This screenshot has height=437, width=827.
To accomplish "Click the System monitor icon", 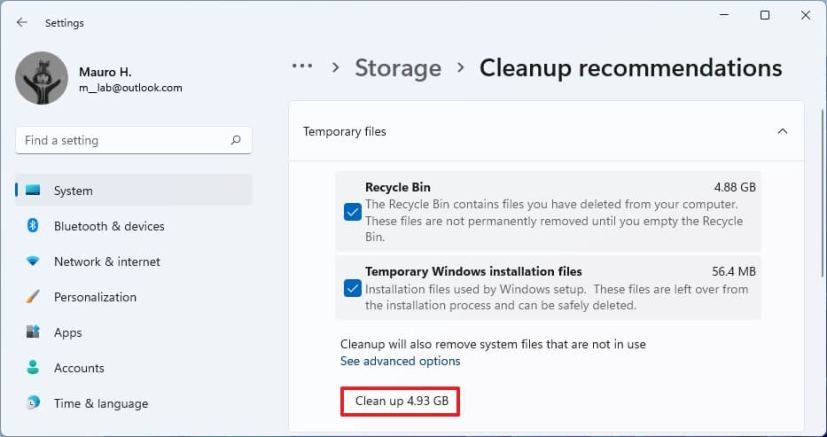I will (x=33, y=190).
